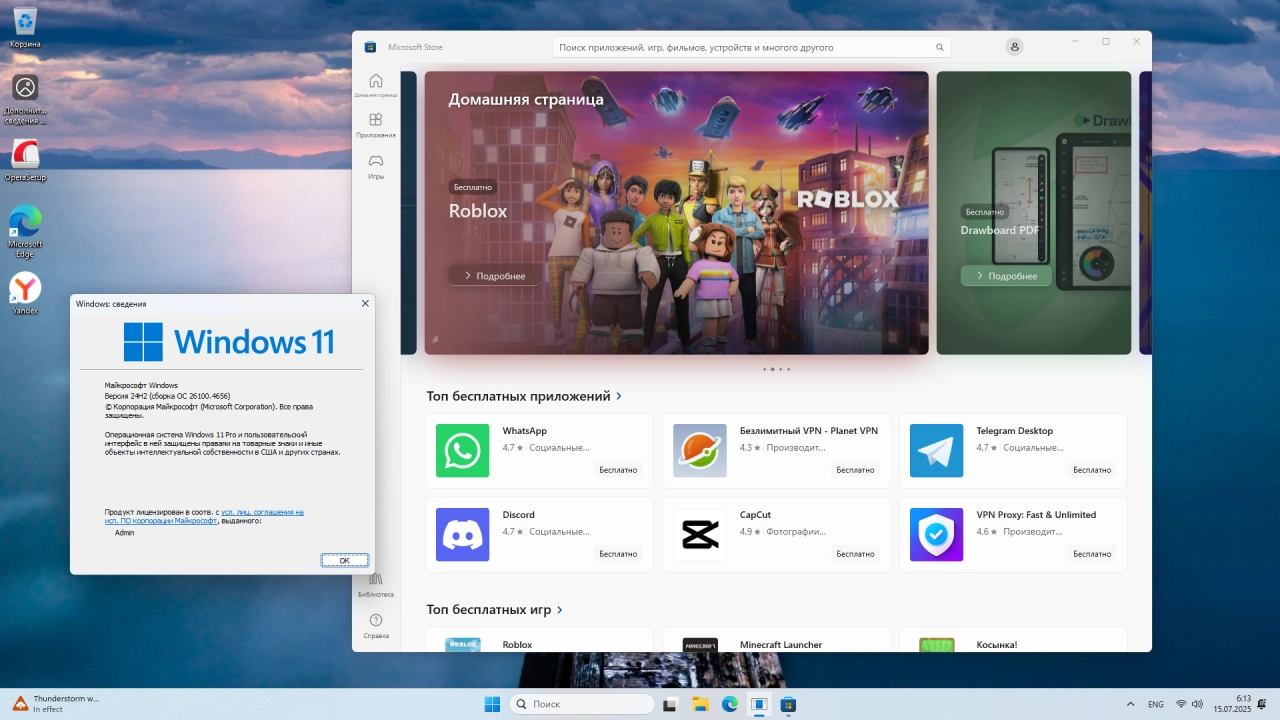Open Edge from the taskbar
The height and width of the screenshot is (720, 1280).
(x=730, y=704)
